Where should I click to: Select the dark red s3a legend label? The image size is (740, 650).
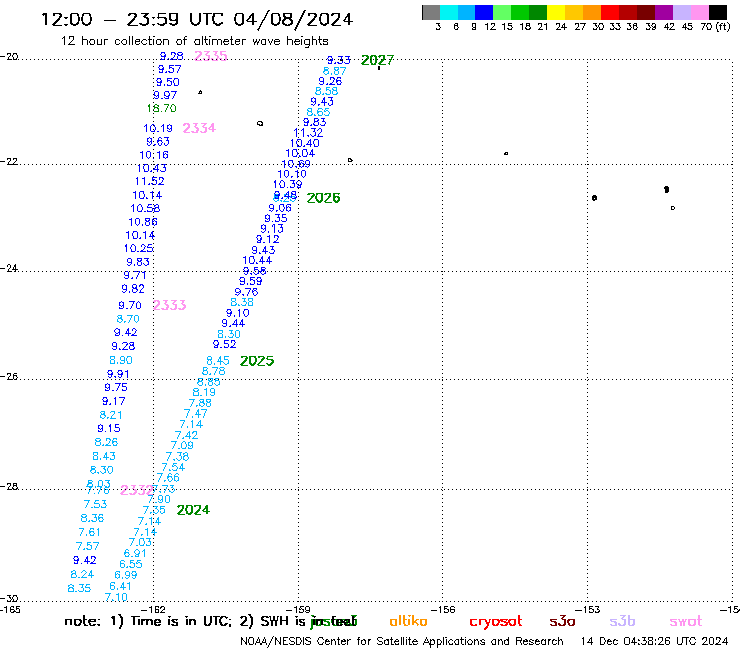[562, 621]
